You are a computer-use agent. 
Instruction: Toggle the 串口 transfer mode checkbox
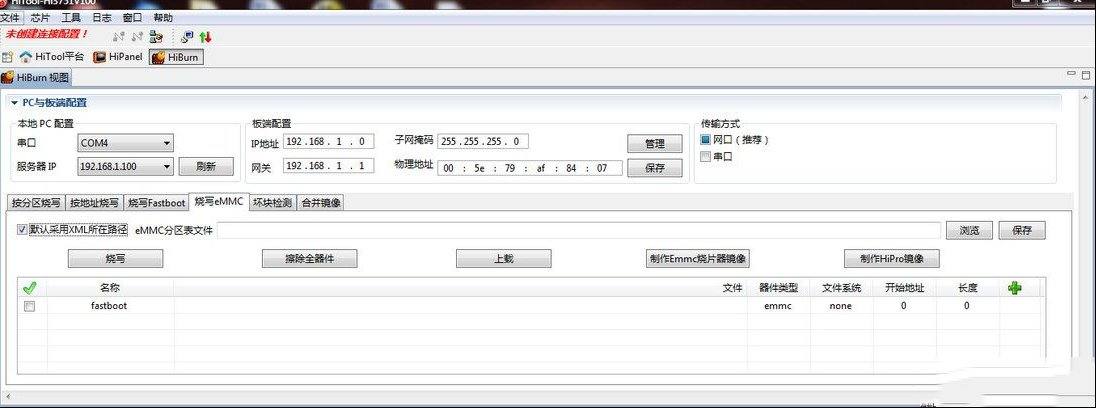(x=705, y=157)
